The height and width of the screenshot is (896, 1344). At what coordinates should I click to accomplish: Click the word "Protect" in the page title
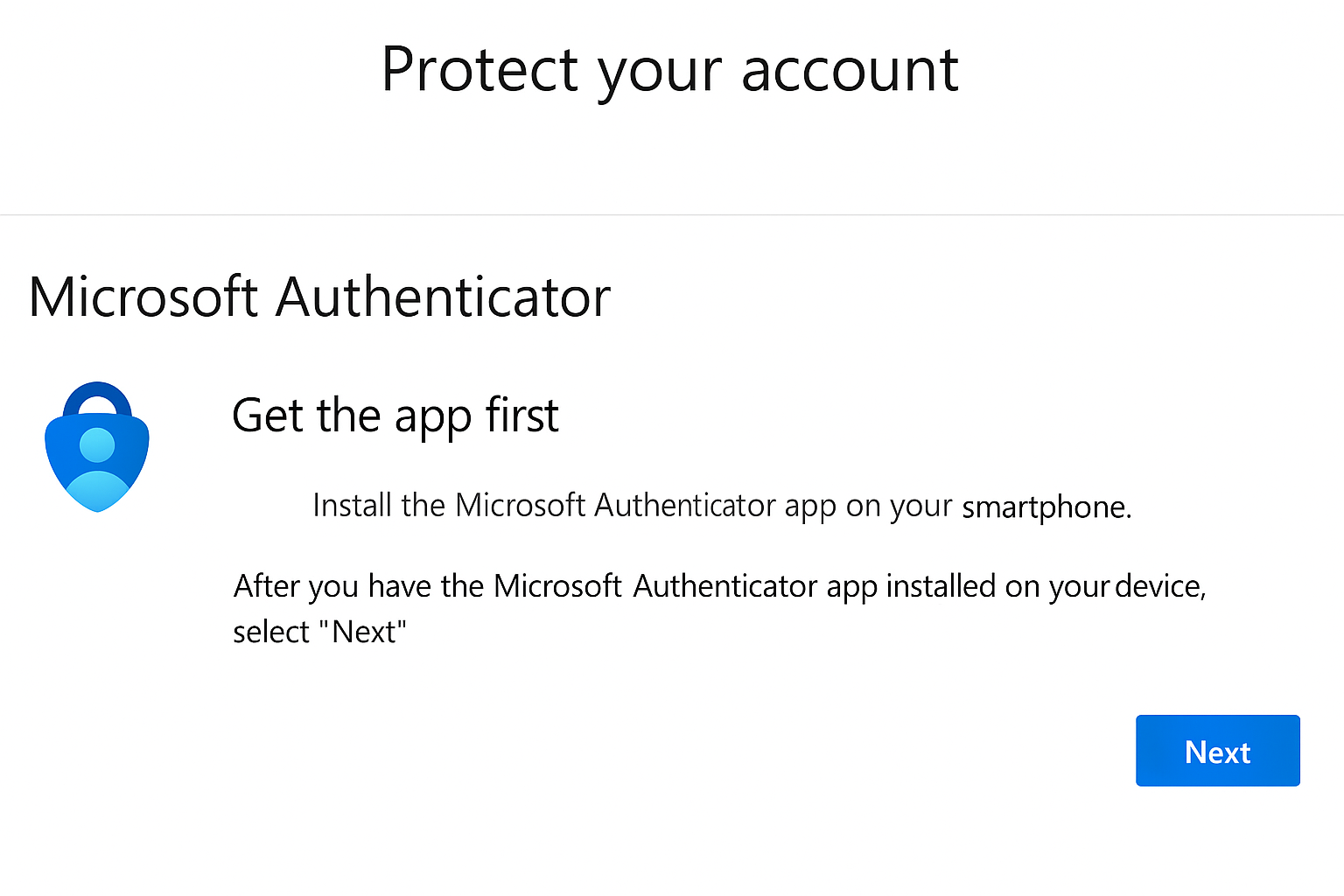[479, 70]
